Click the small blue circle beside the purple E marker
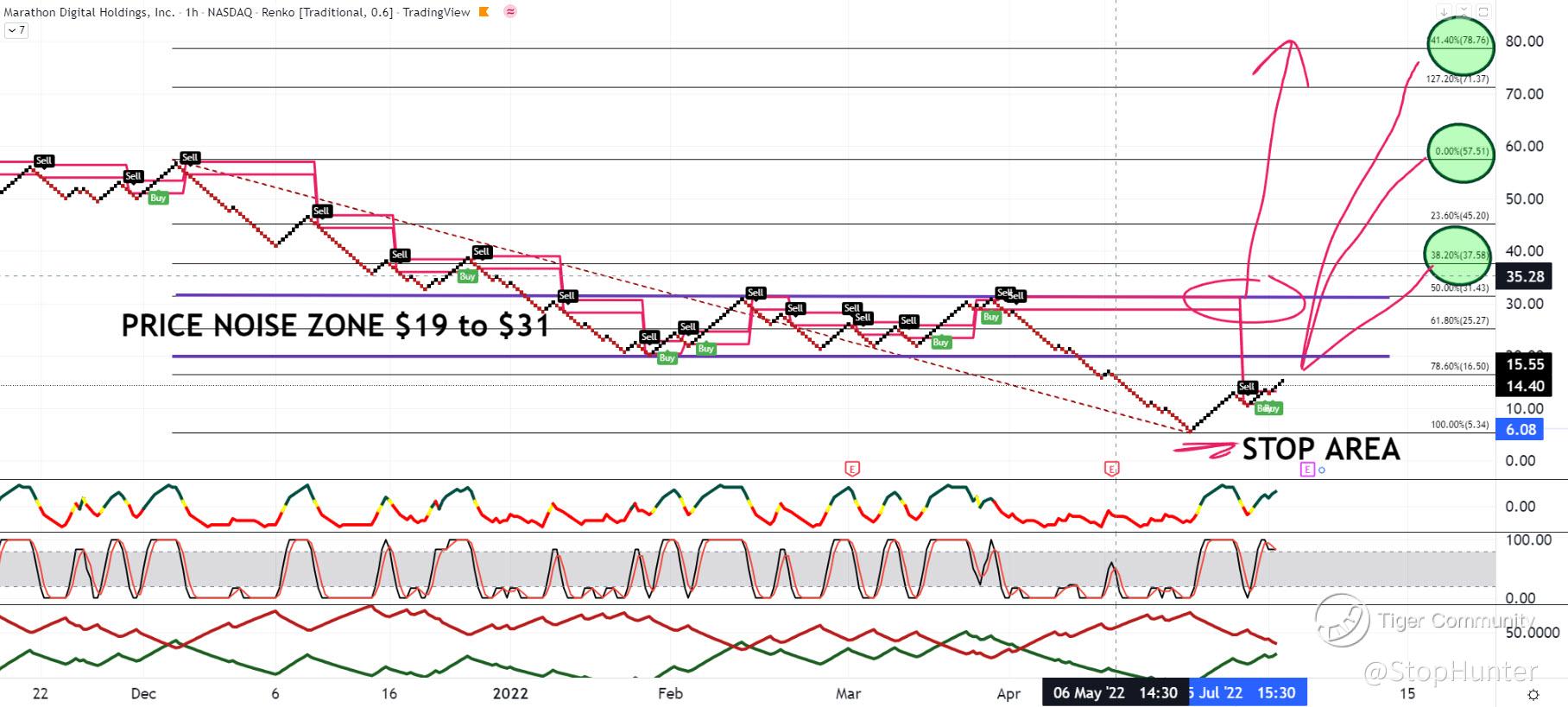The width and height of the screenshot is (1568, 707). click(x=1322, y=470)
